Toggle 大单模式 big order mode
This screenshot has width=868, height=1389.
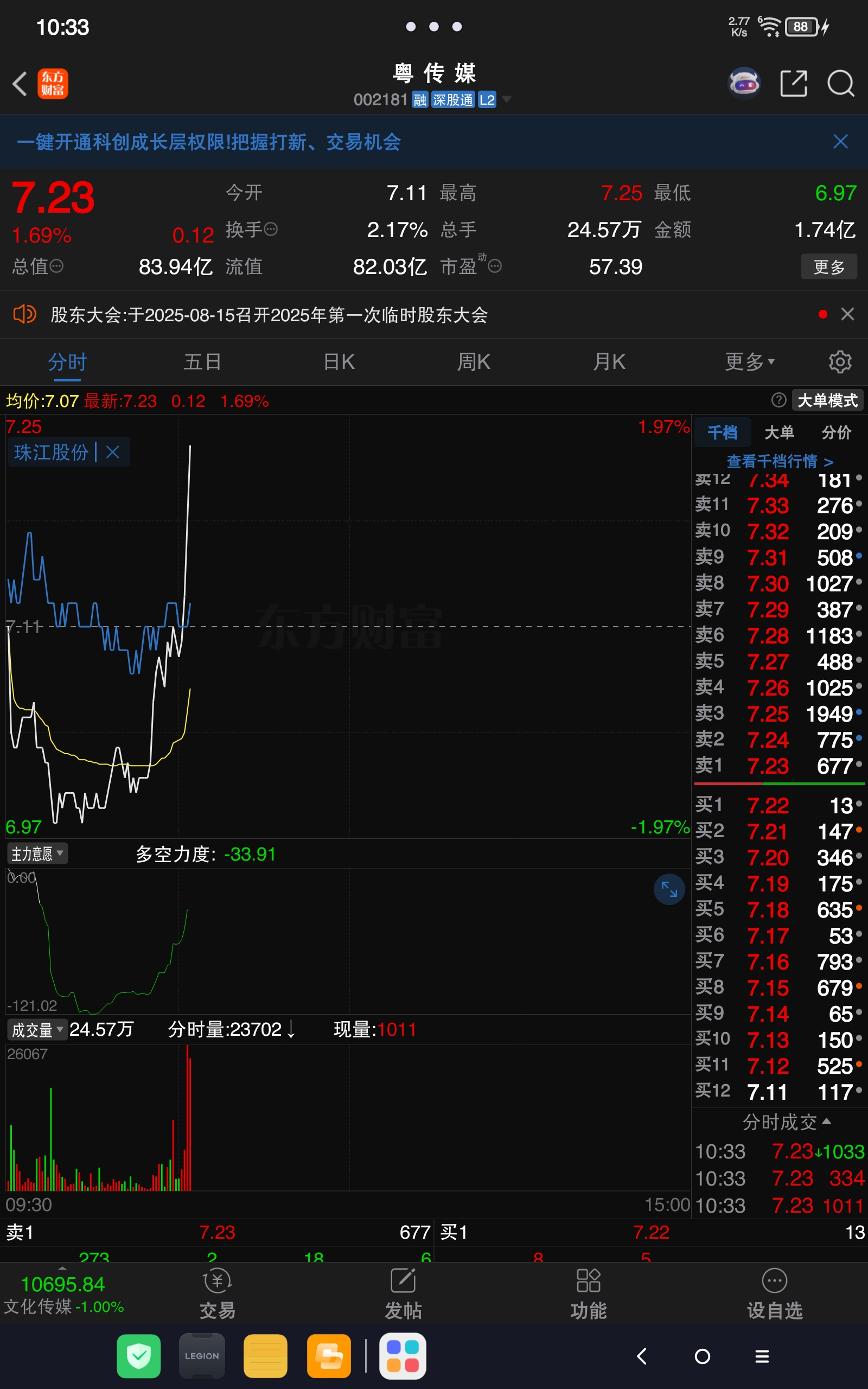pos(827,400)
